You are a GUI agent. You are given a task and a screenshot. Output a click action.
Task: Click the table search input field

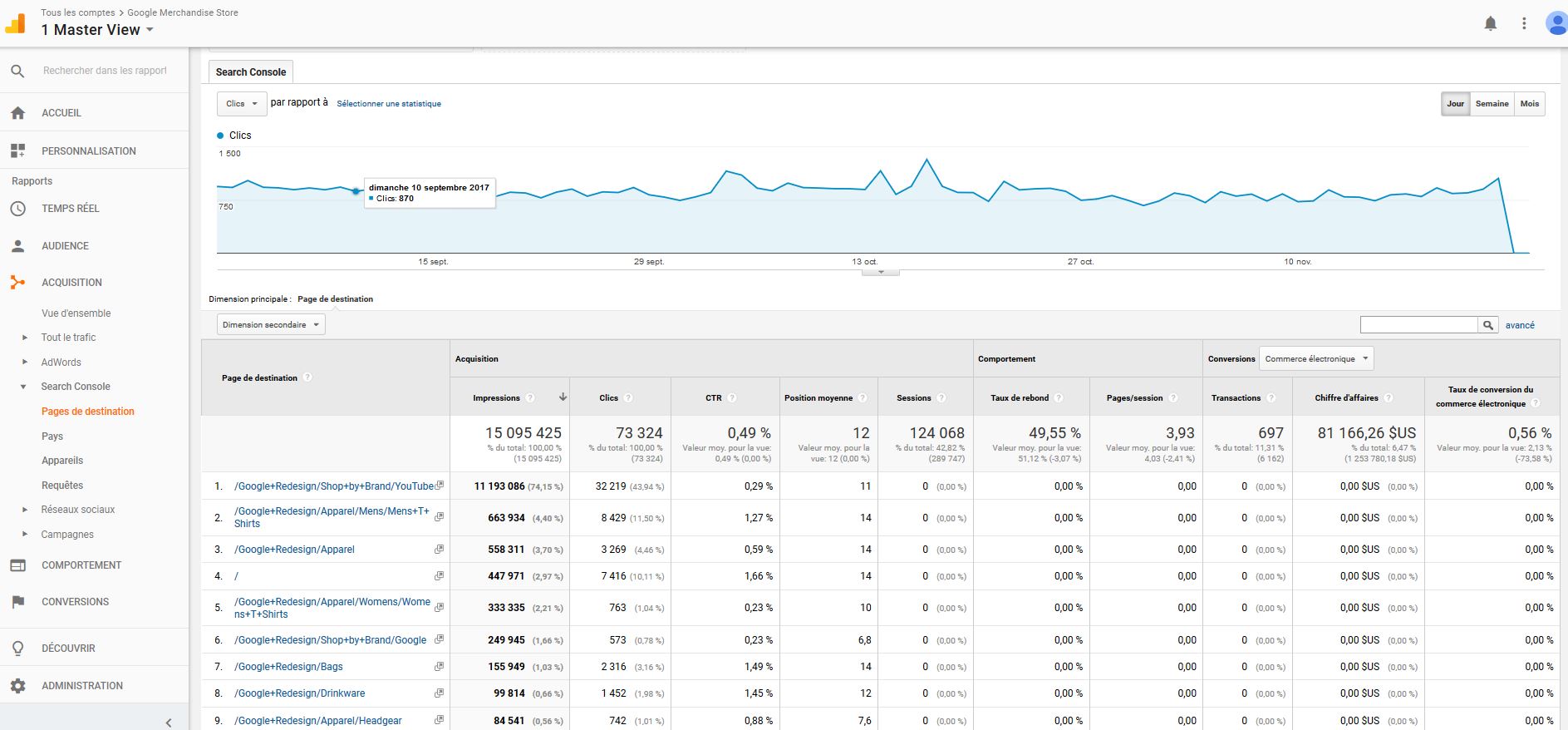point(1418,325)
